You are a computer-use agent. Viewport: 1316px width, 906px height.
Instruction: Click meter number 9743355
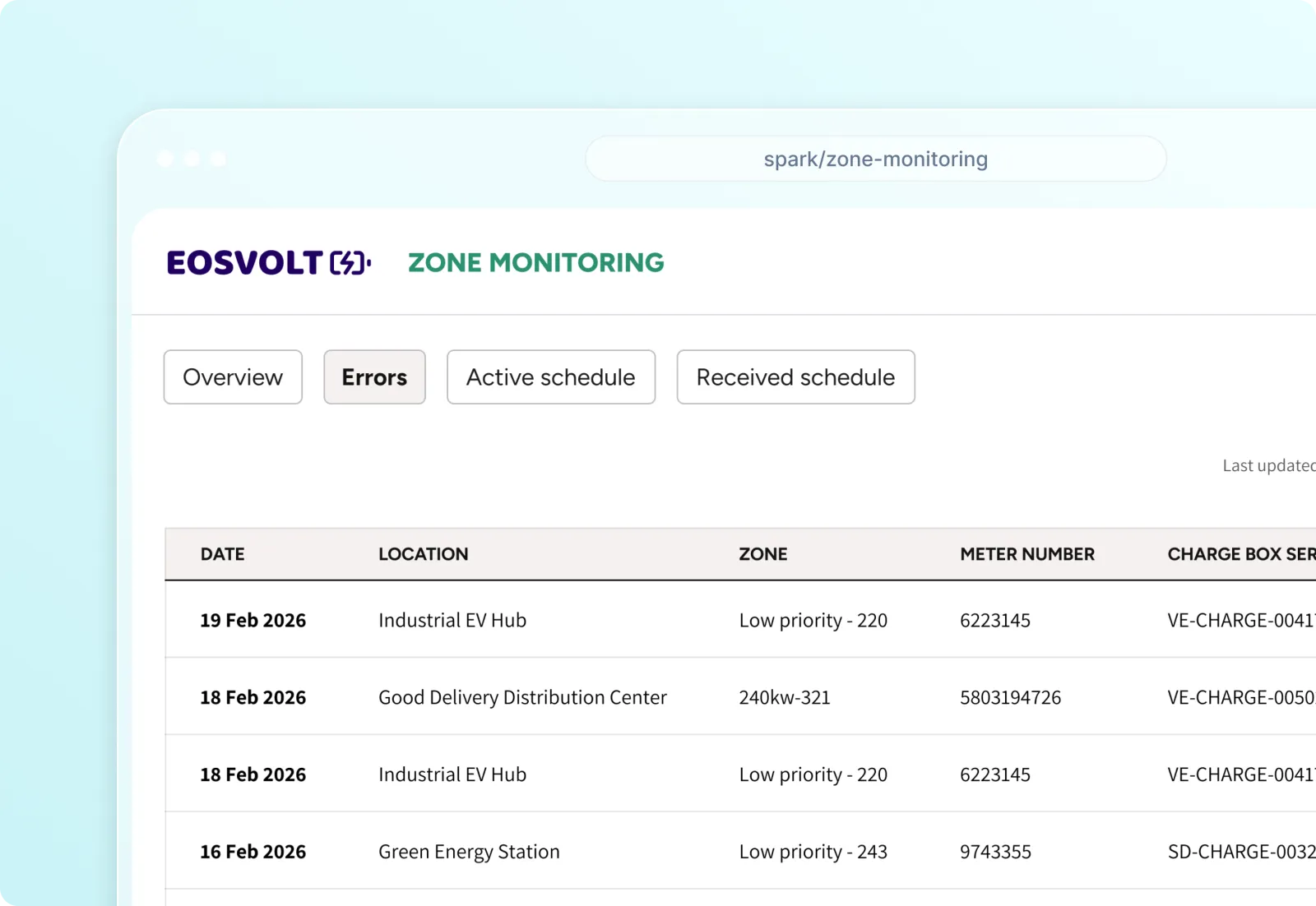coord(995,853)
